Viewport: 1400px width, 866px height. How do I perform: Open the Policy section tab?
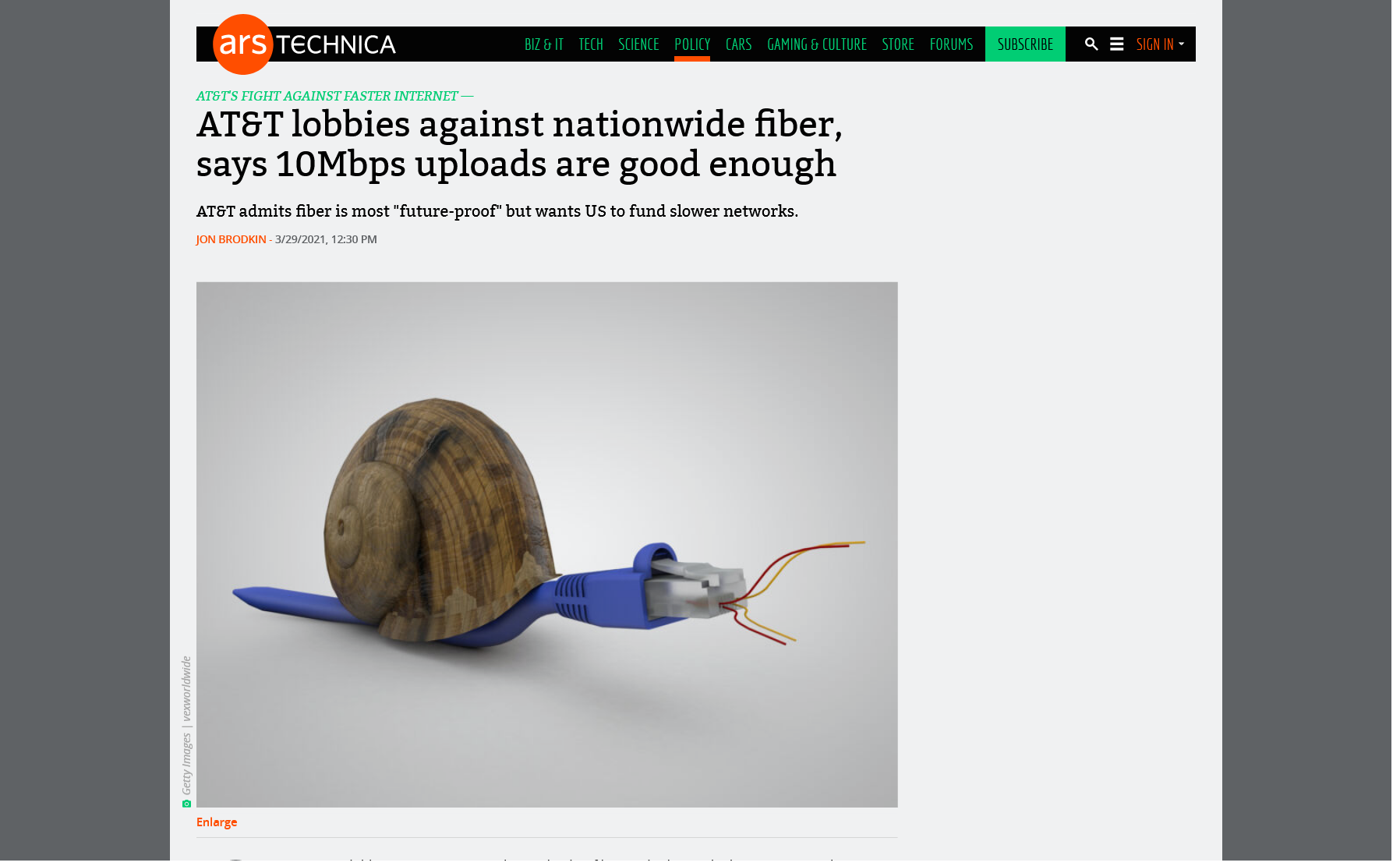692,44
